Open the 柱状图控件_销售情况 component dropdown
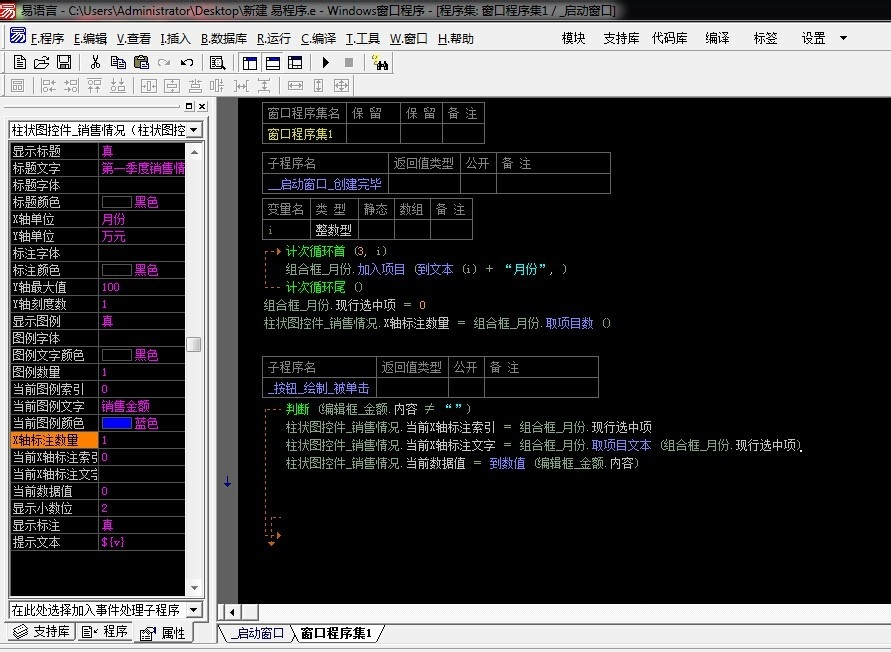Screen dimensions: 891x652 [194, 130]
